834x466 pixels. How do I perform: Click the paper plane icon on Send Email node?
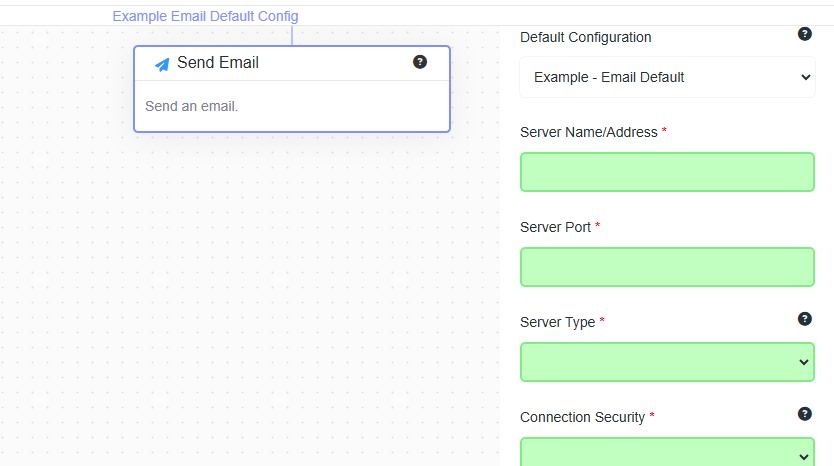(x=162, y=64)
